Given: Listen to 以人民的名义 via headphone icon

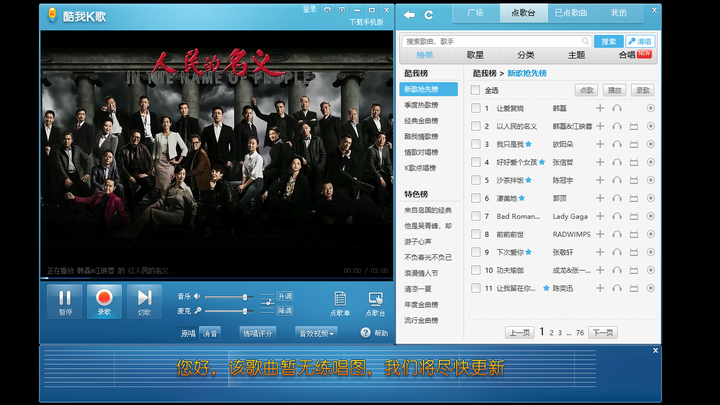Looking at the screenshot, I should (x=617, y=126).
